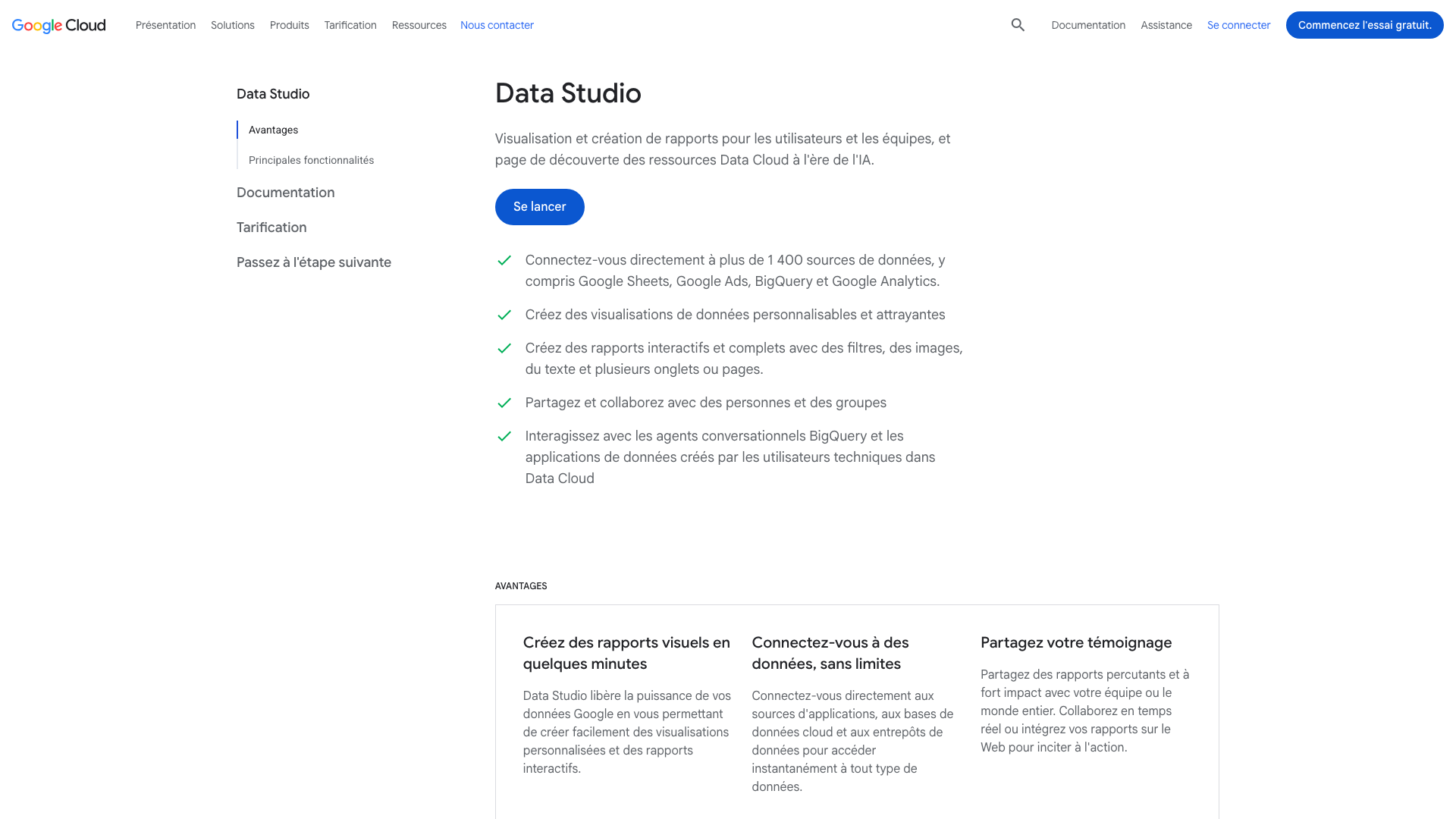This screenshot has height=819, width=1456.
Task: Click the AVANTAGES section label
Action: (x=521, y=586)
